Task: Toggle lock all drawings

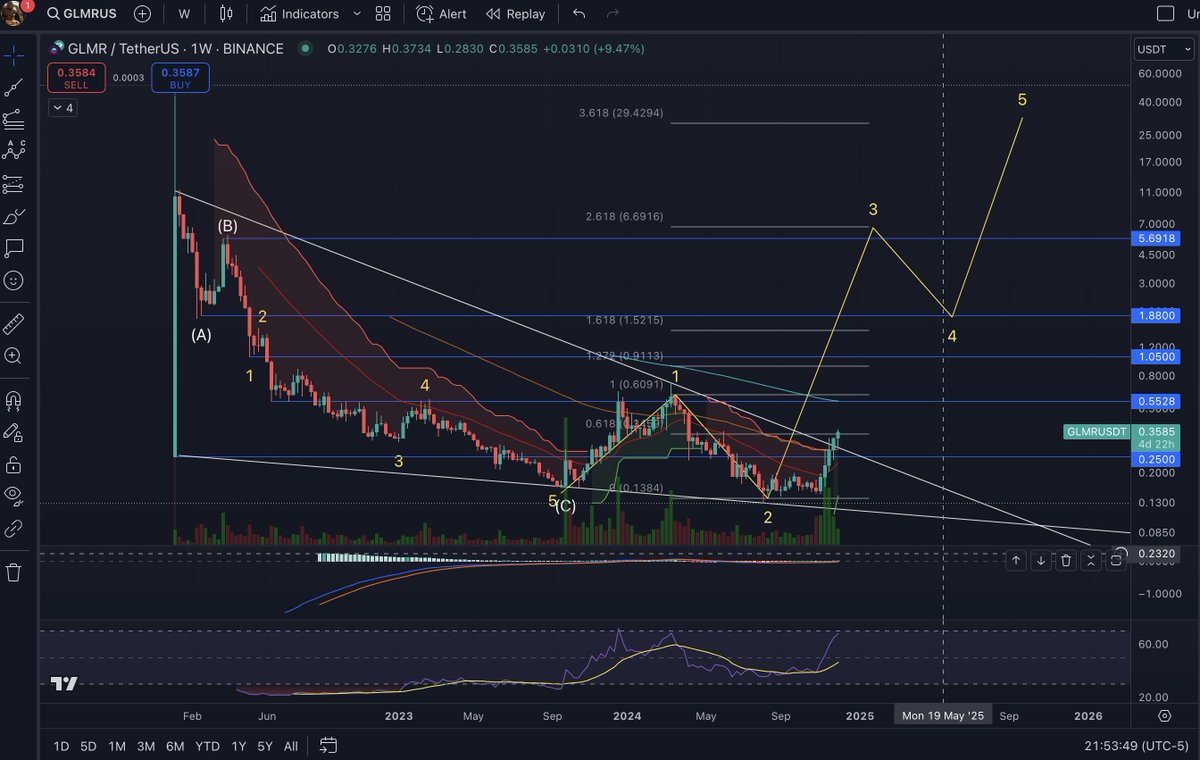Action: [13, 465]
